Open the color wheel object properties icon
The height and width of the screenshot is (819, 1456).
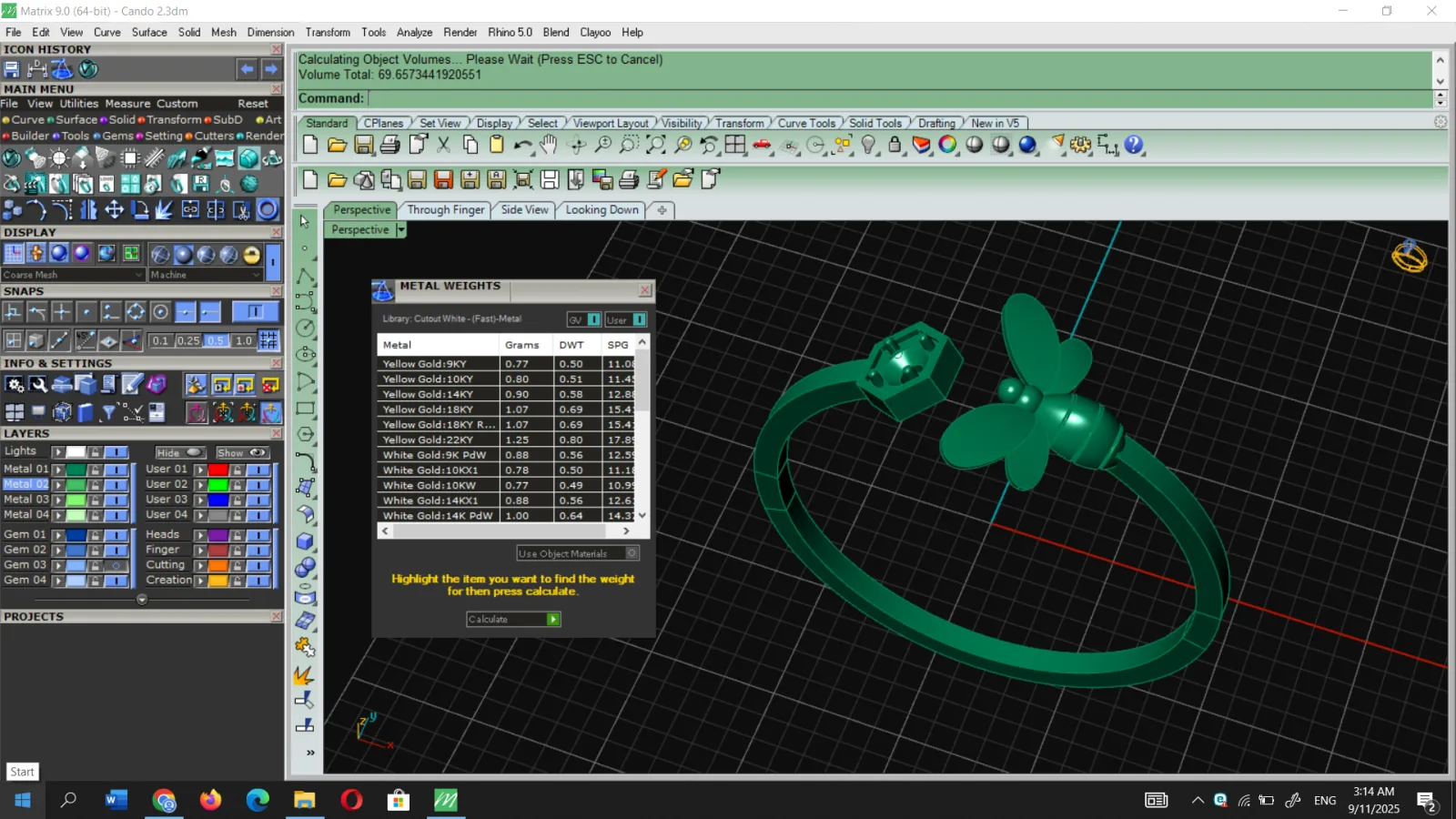coord(948,145)
